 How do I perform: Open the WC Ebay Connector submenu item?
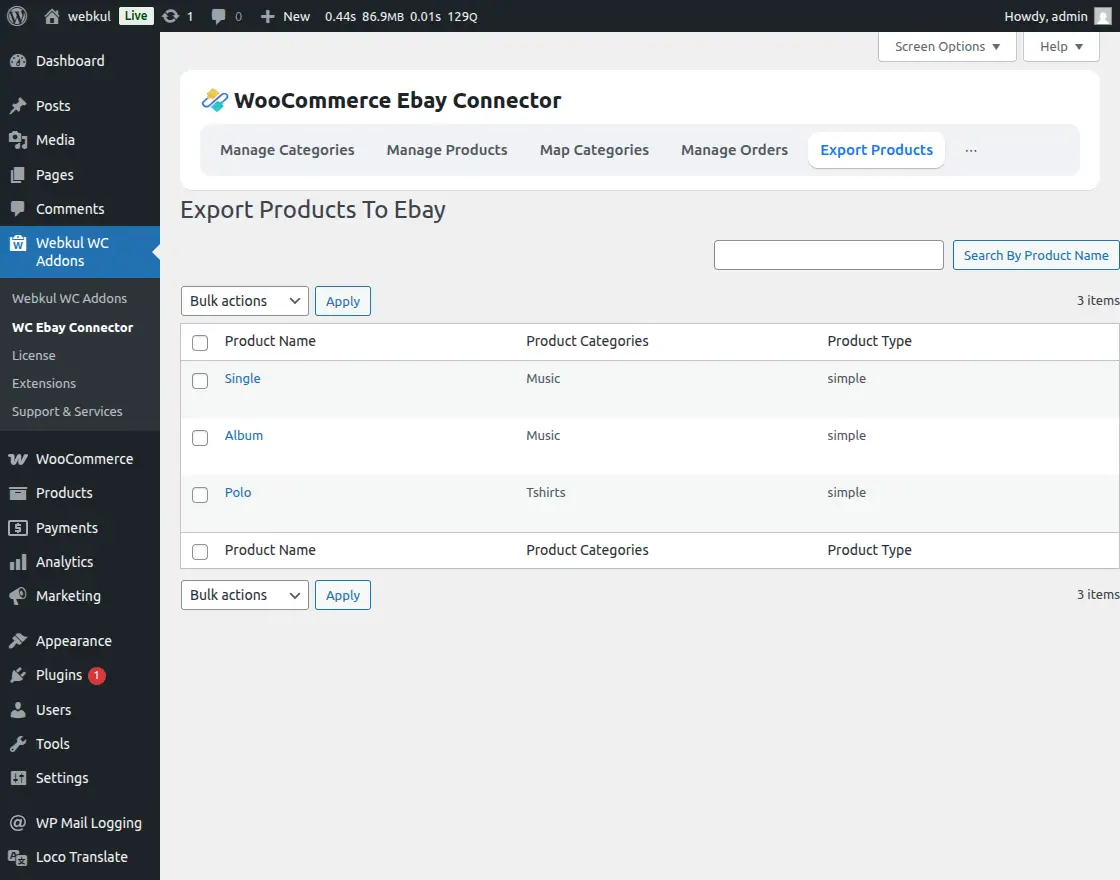pos(73,328)
